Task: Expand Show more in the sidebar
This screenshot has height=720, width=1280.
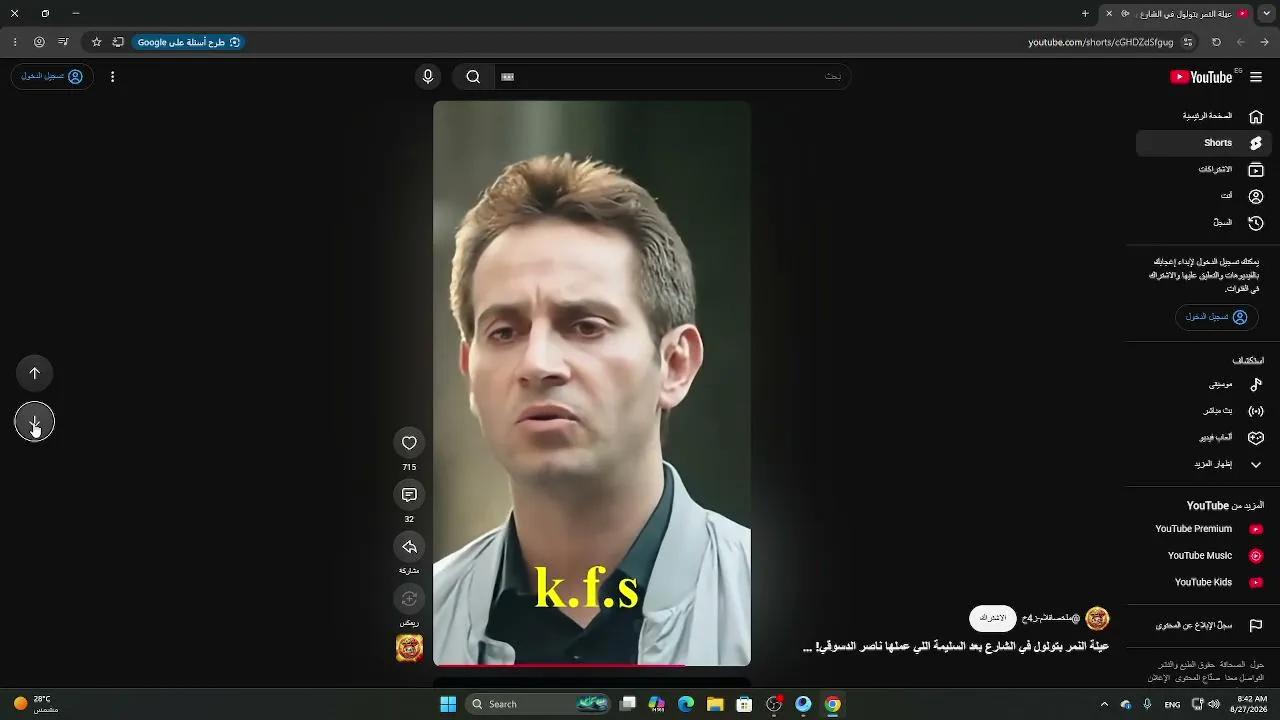Action: point(1202,464)
